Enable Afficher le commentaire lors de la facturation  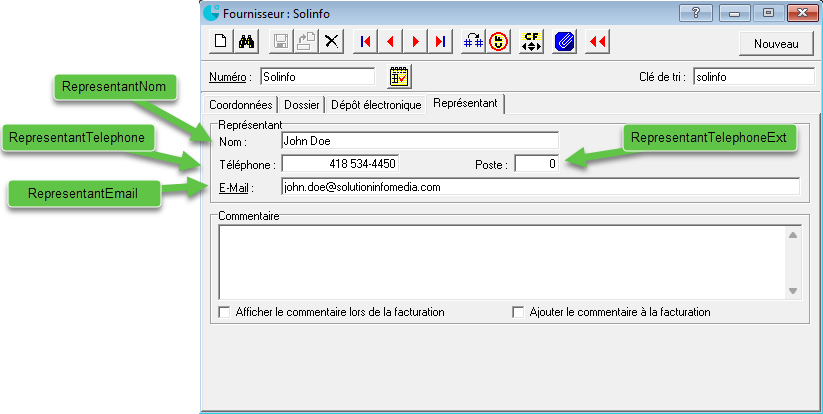tap(224, 312)
